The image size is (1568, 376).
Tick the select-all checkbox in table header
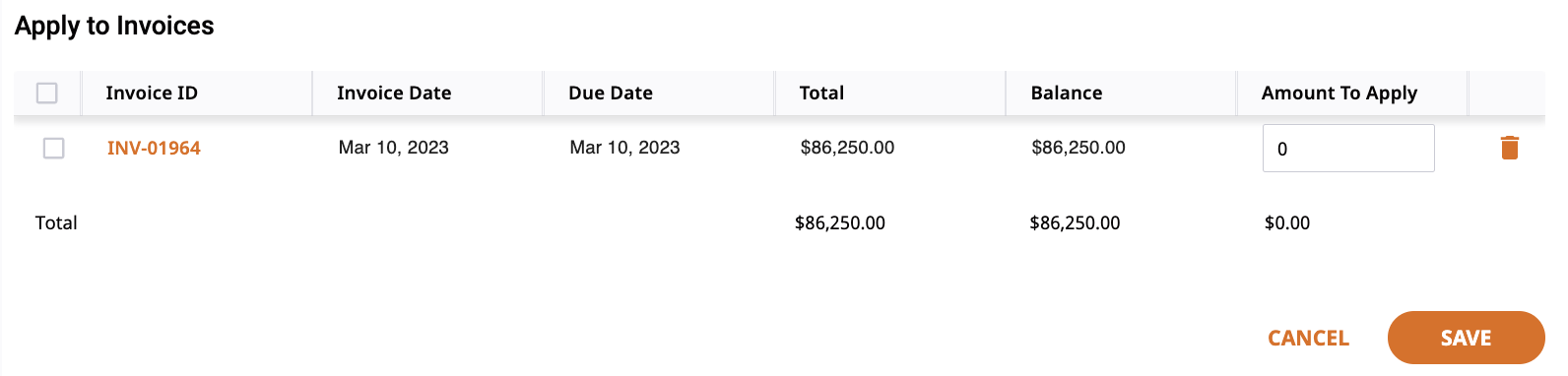coord(46,93)
